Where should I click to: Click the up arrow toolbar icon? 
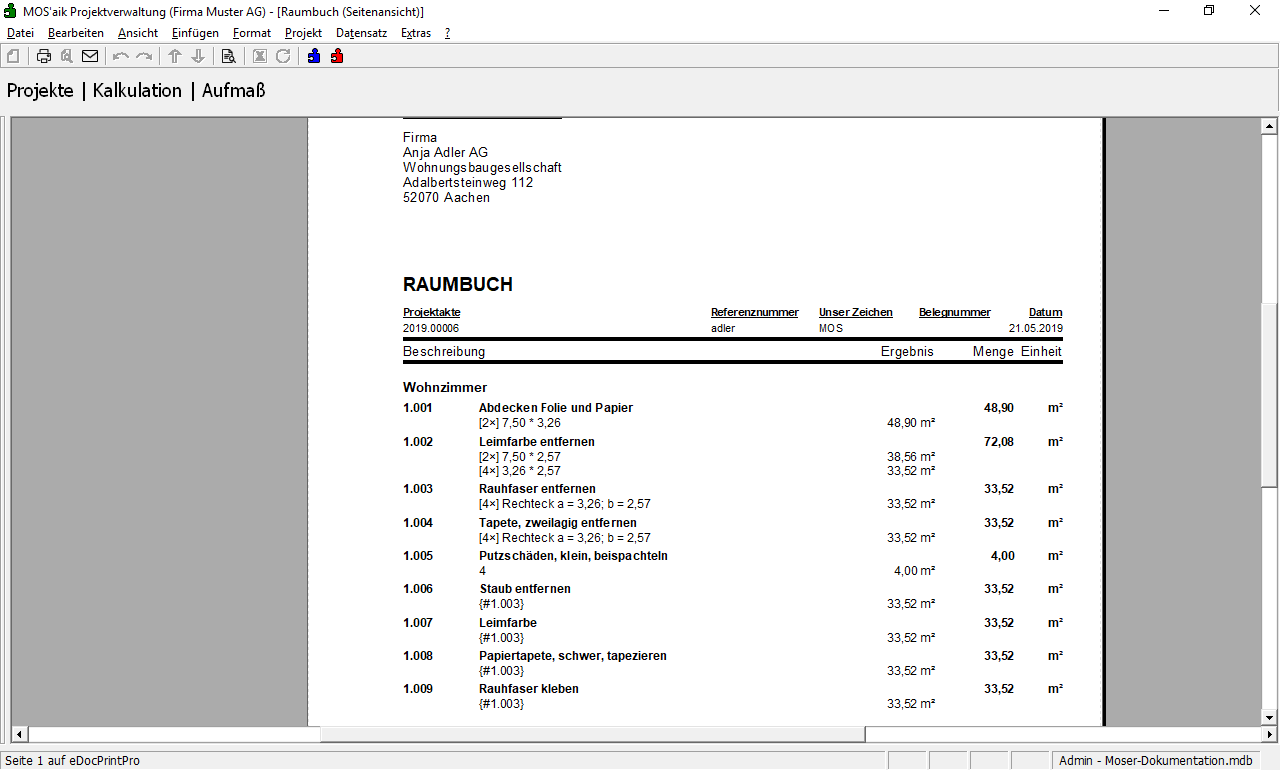[174, 56]
